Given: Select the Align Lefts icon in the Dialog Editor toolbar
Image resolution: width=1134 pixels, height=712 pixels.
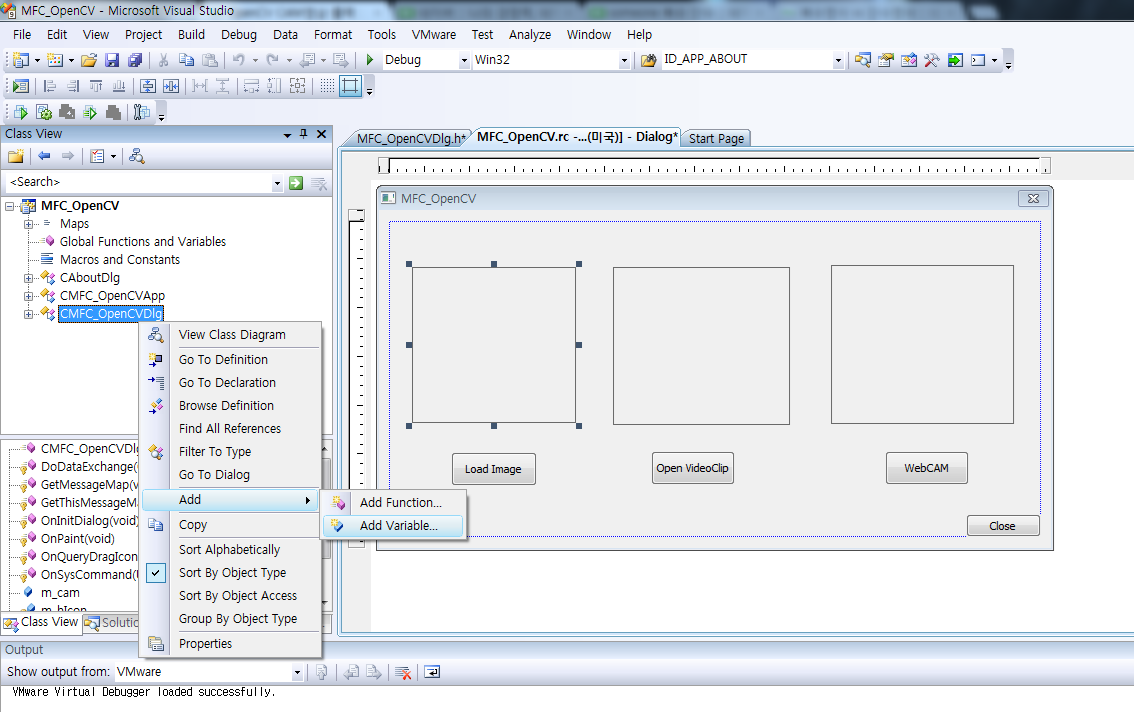Looking at the screenshot, I should 51,86.
